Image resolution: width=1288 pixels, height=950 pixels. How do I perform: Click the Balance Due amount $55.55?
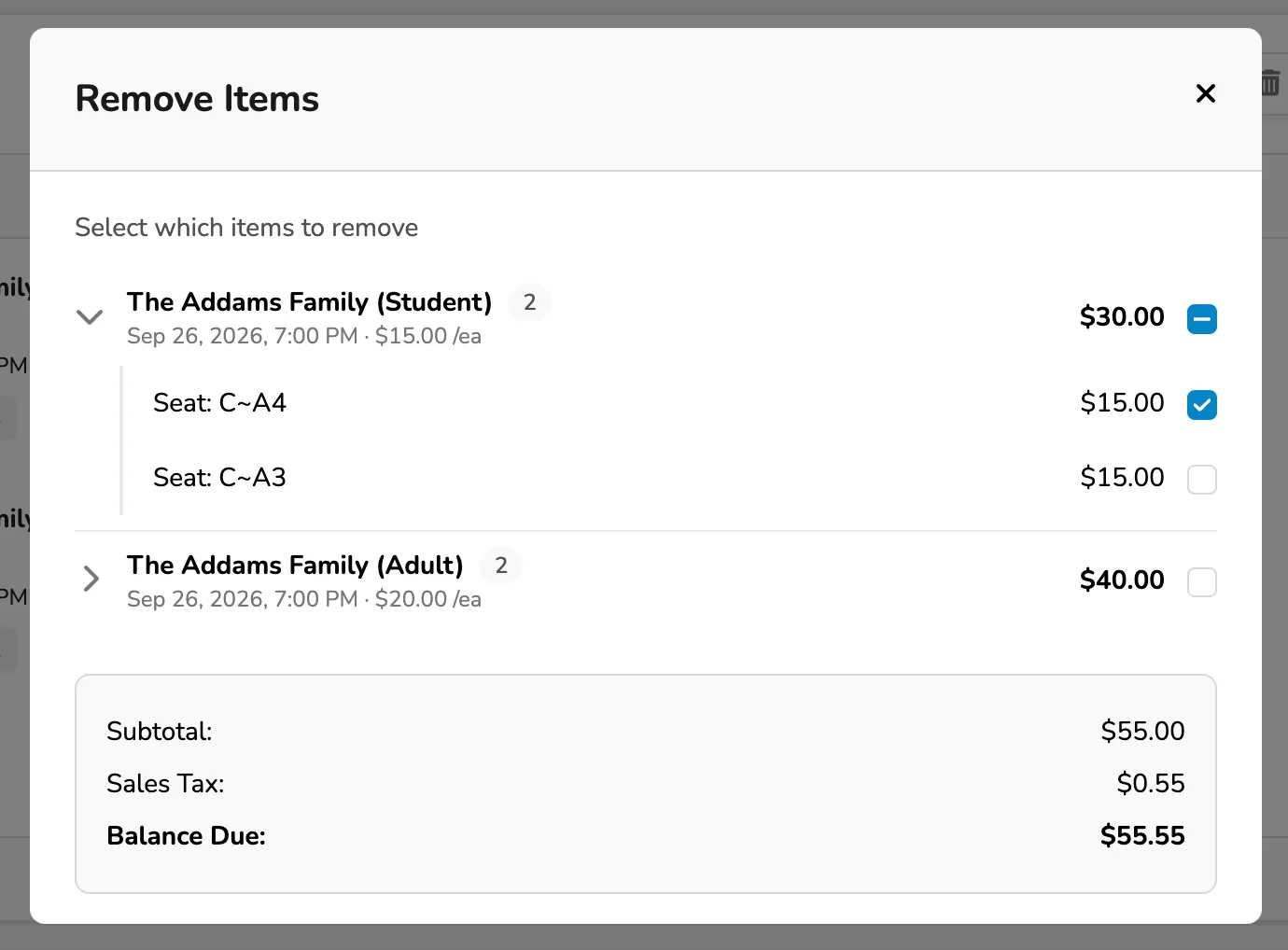[x=1142, y=835]
